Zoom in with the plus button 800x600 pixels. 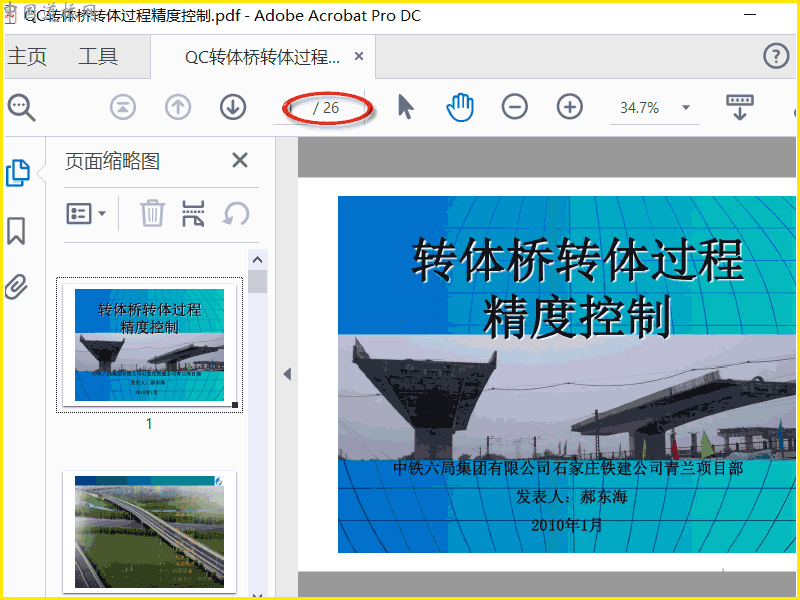click(x=569, y=107)
